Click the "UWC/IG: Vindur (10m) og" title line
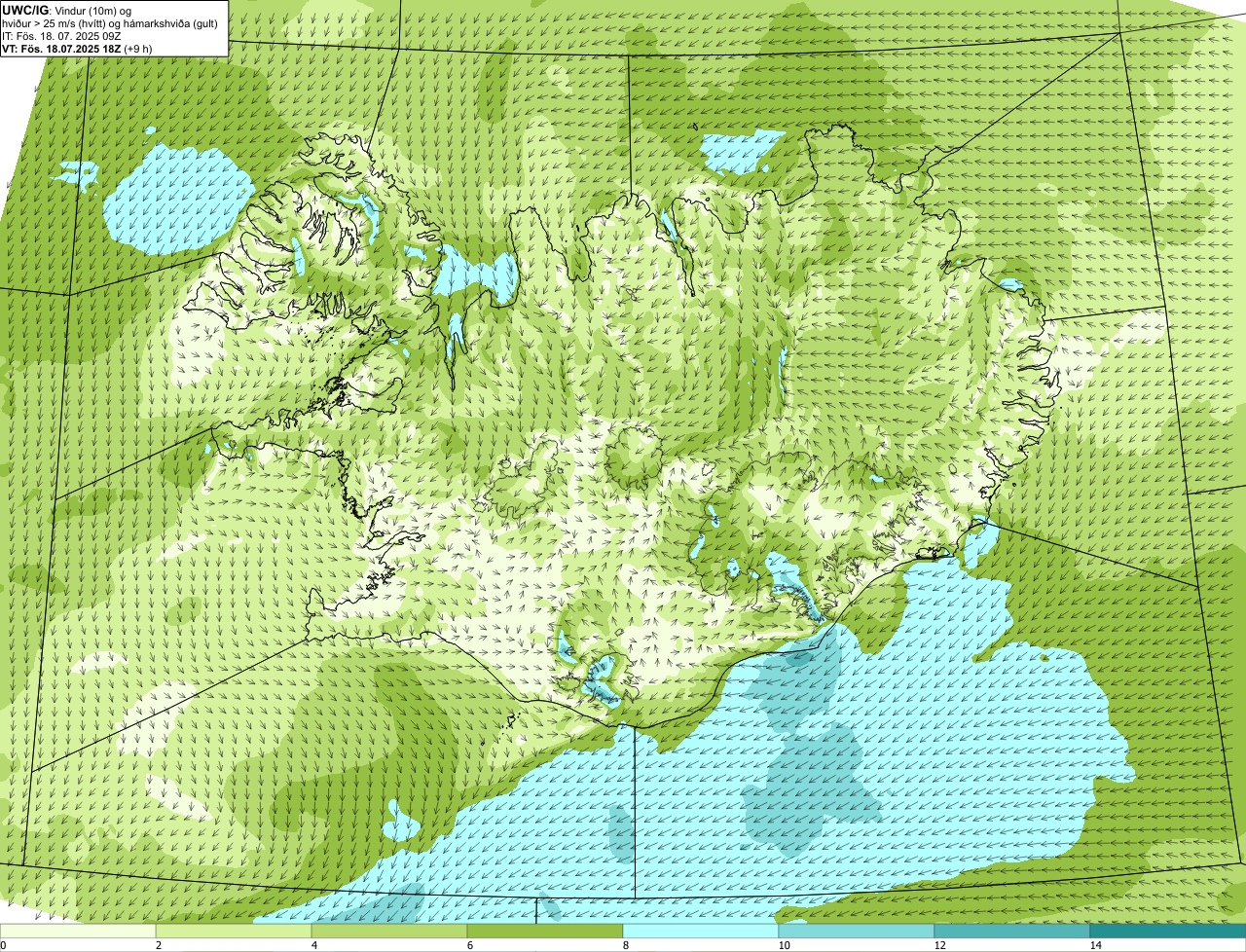 [x=67, y=10]
